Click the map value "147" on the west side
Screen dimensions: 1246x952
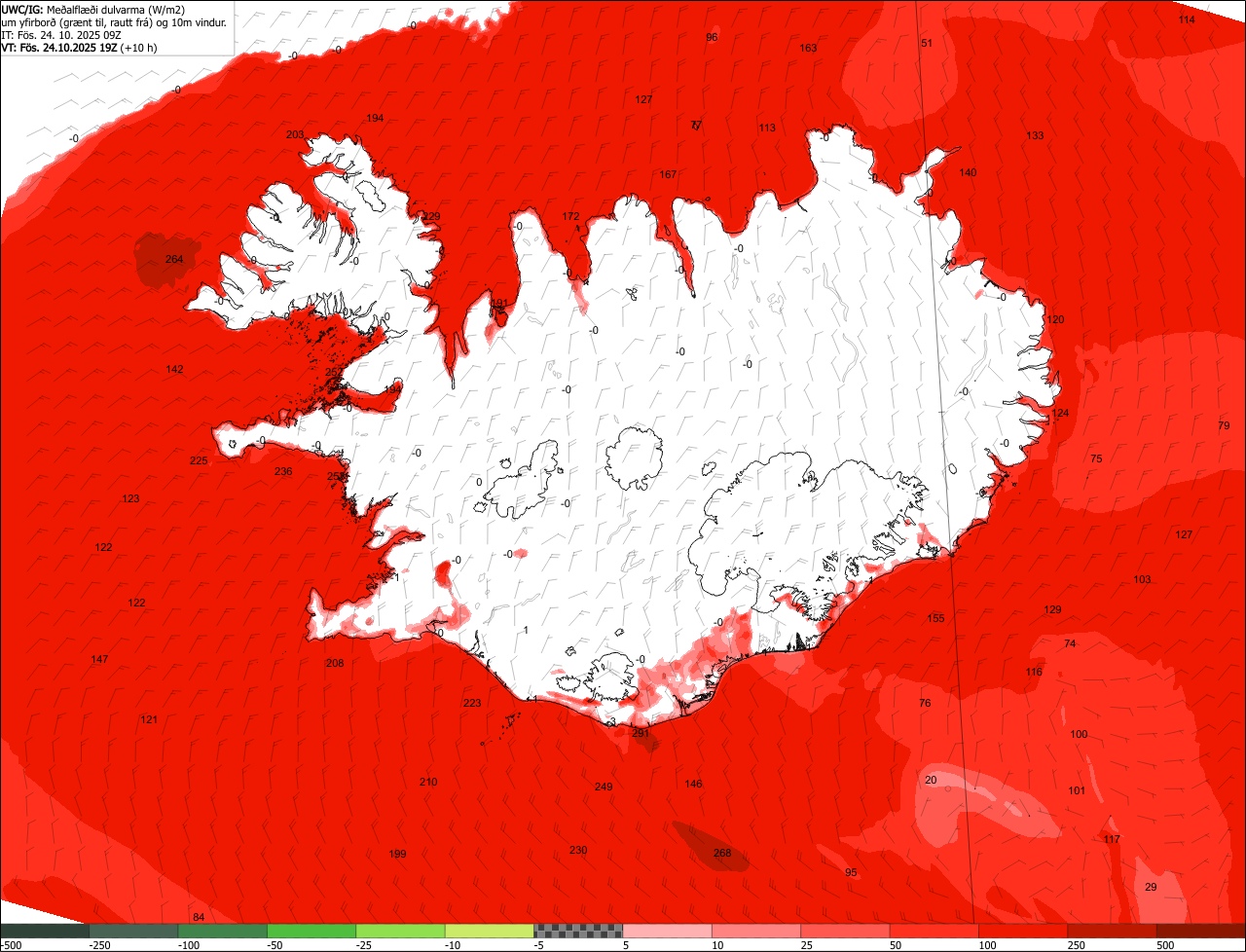pos(99,660)
